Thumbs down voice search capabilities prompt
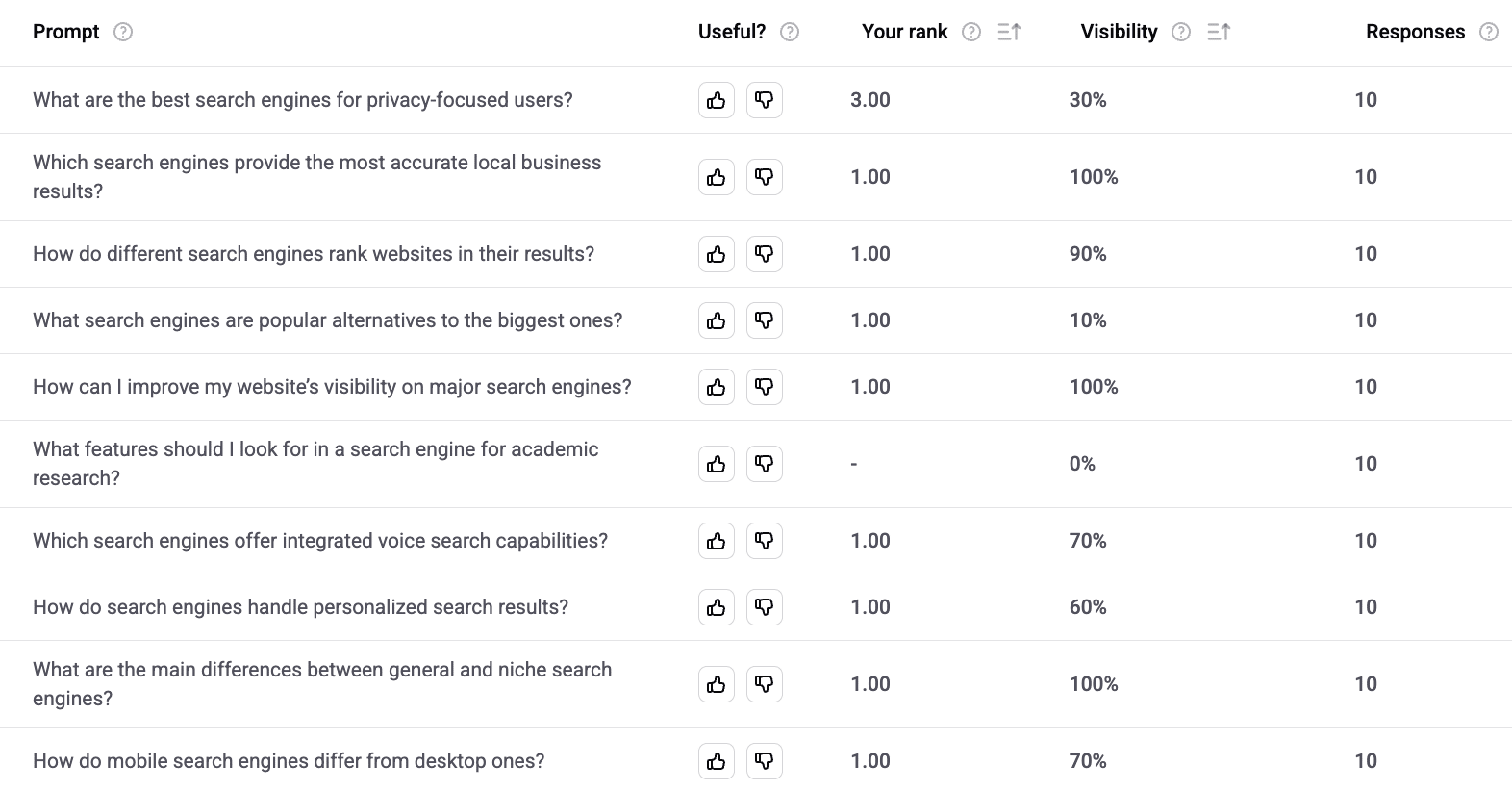Viewport: 1512px width, 791px height. pyautogui.click(x=765, y=541)
